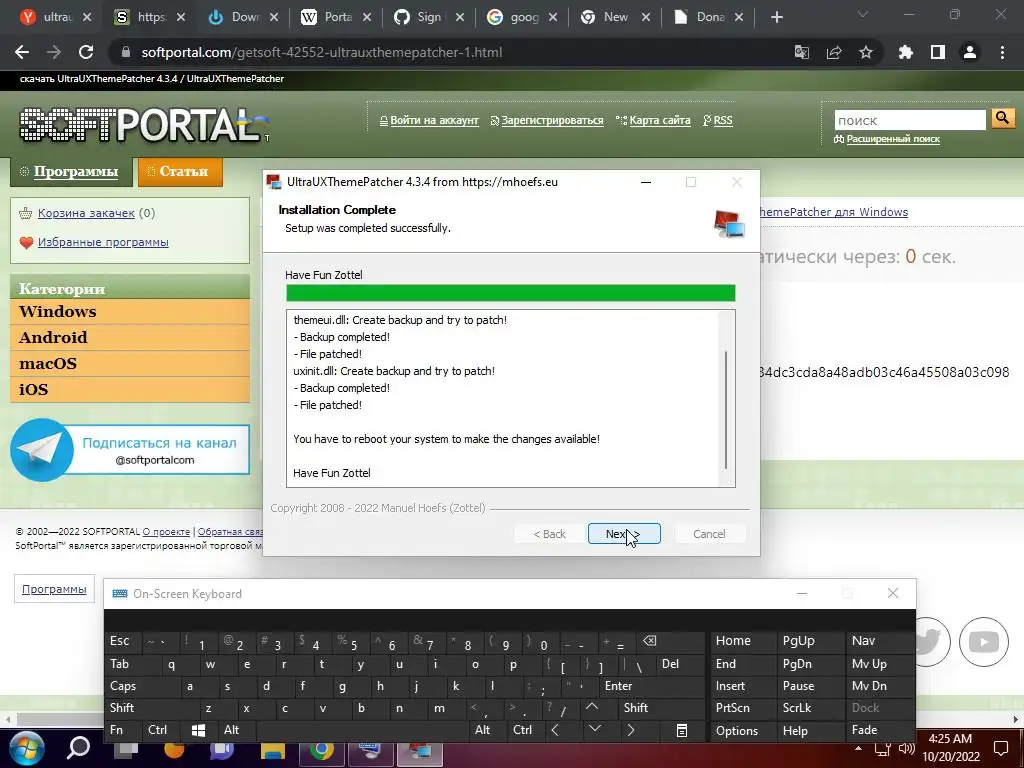Click the Telegram Подписаться на канал banner

(130, 450)
